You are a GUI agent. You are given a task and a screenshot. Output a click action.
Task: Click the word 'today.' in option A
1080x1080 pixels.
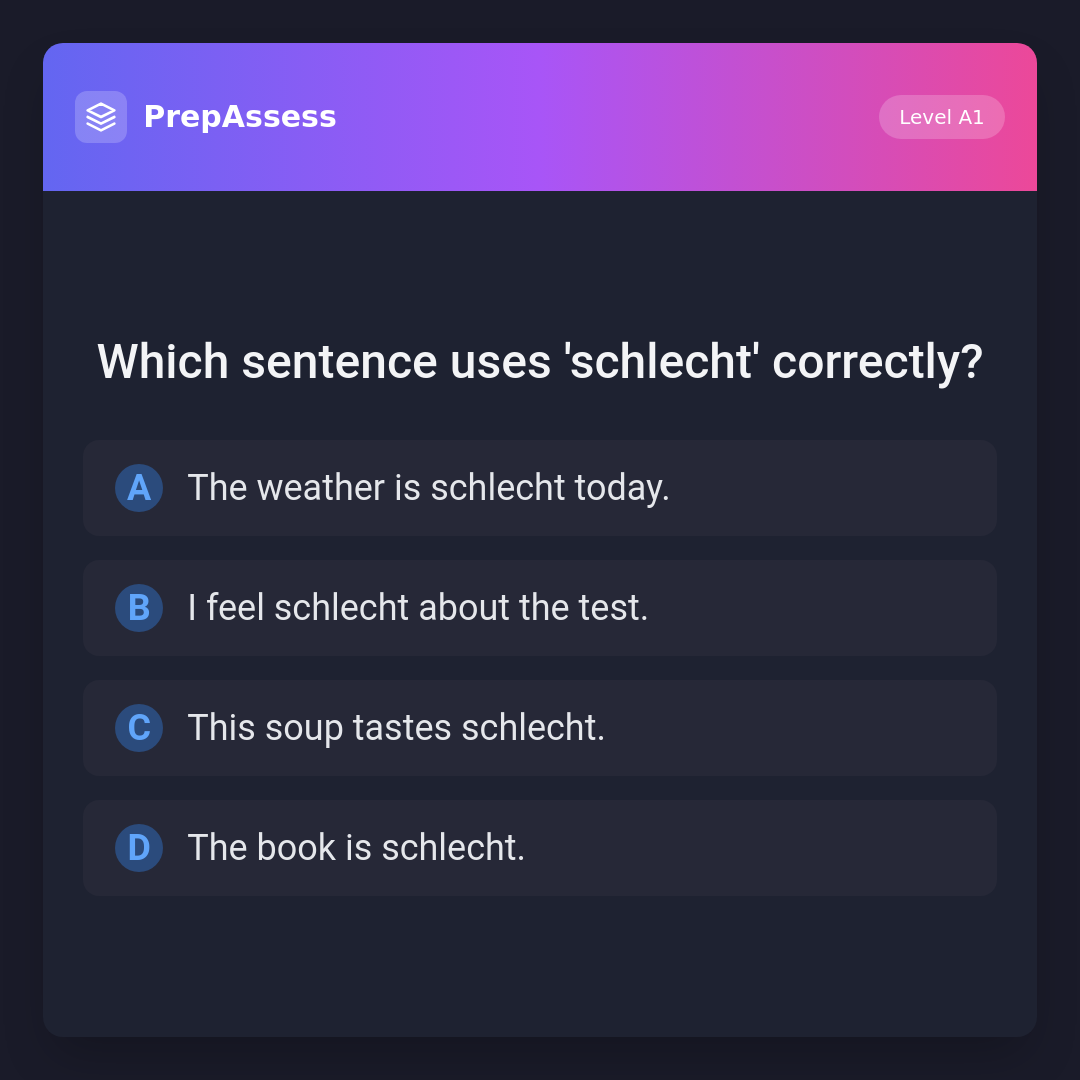click(x=622, y=488)
